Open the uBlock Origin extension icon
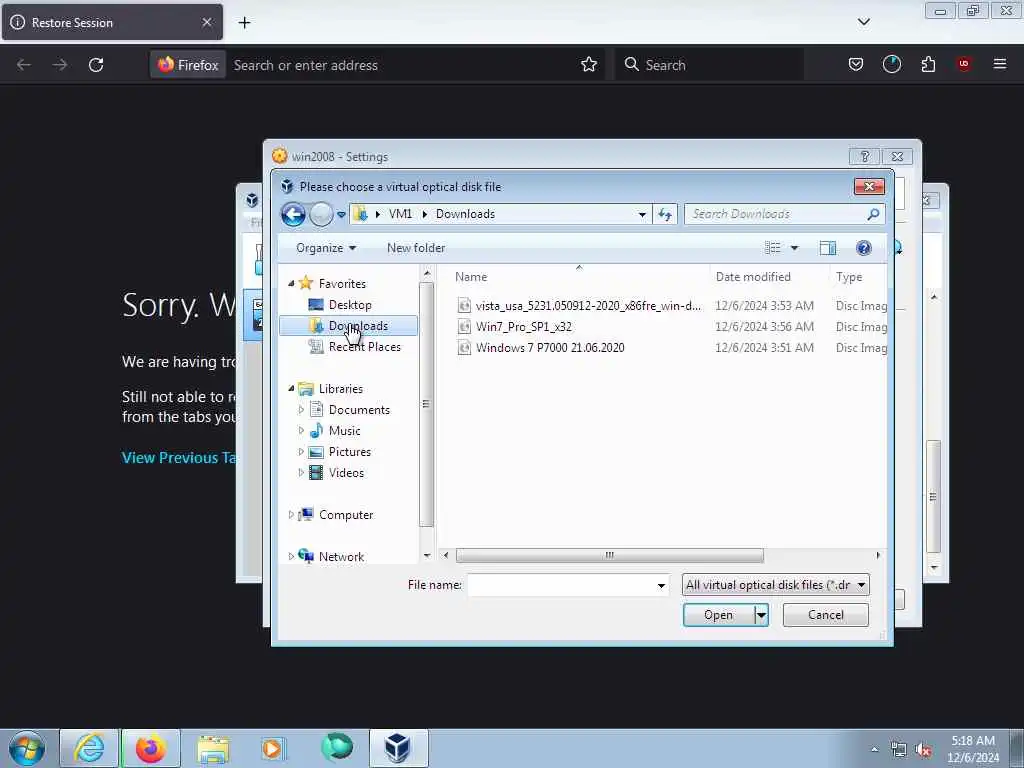The width and height of the screenshot is (1024, 768). pos(964,64)
